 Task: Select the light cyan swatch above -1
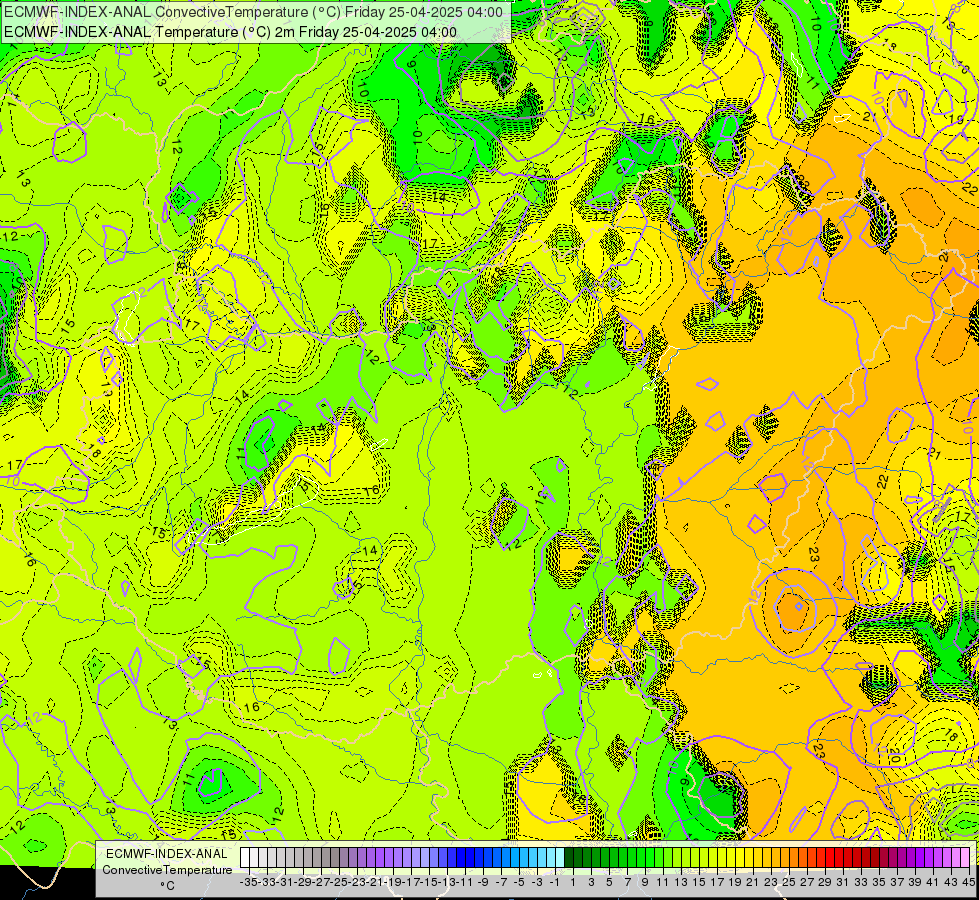(x=550, y=857)
